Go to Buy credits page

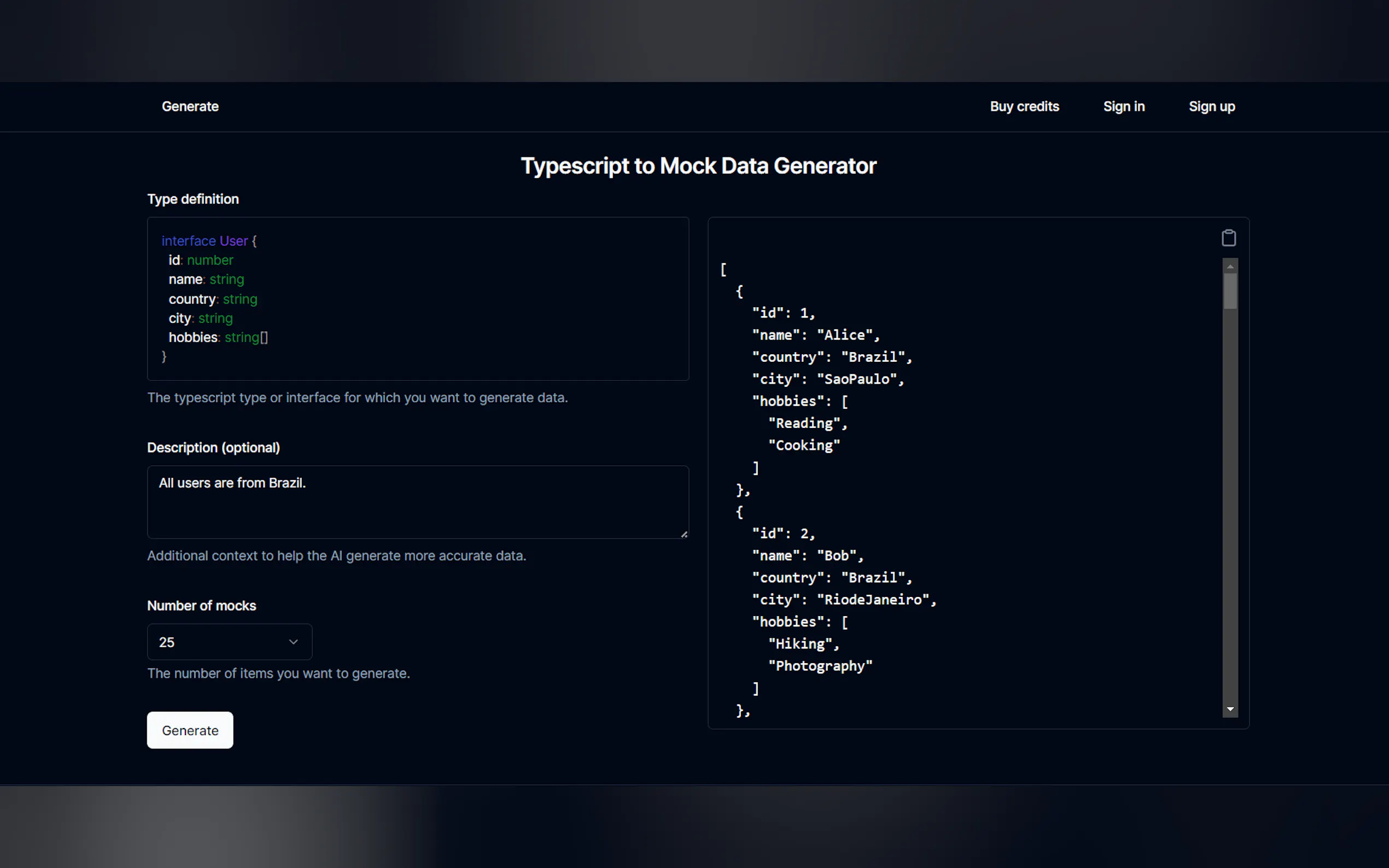(1024, 107)
